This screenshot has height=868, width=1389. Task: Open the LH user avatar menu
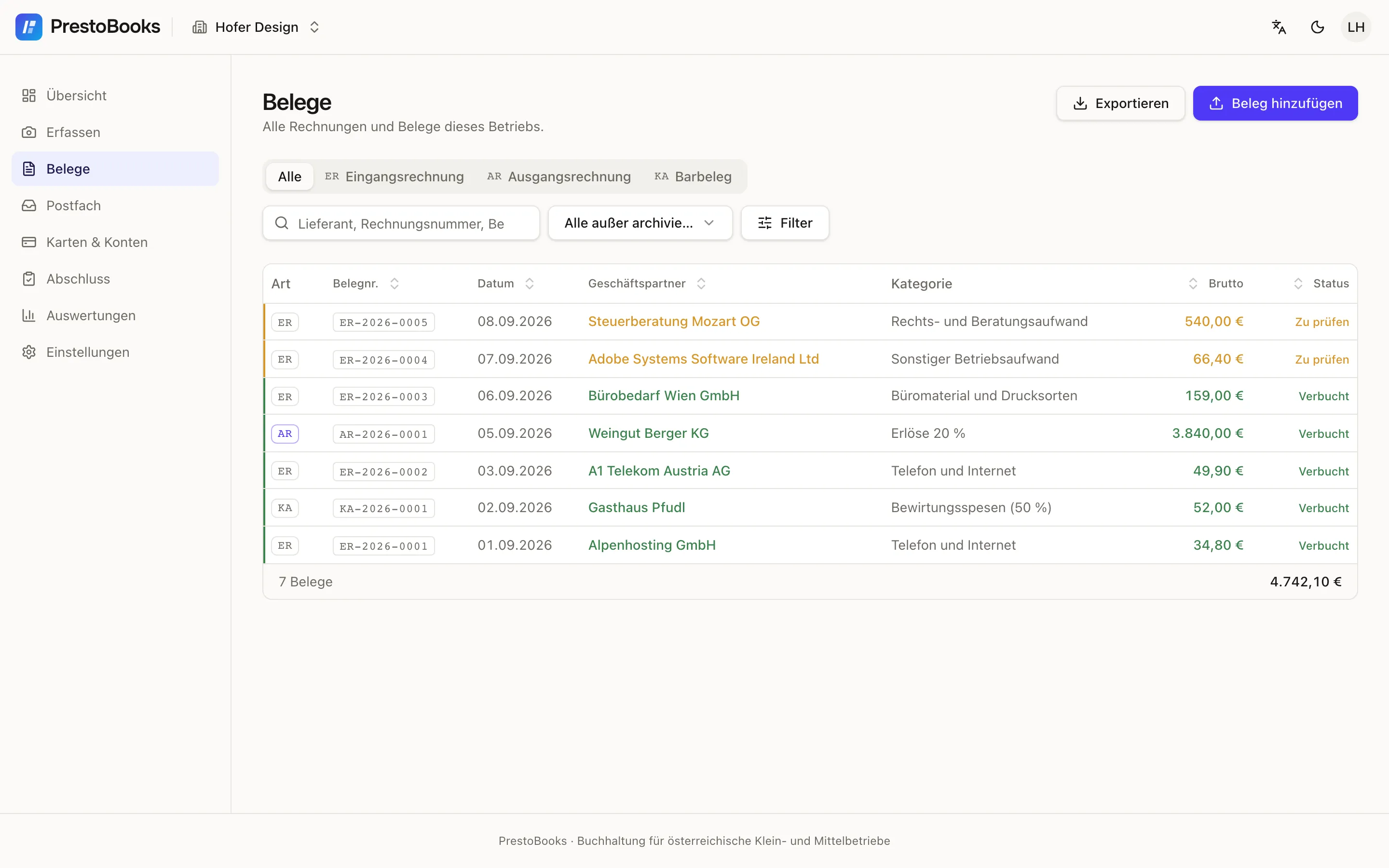click(1356, 27)
